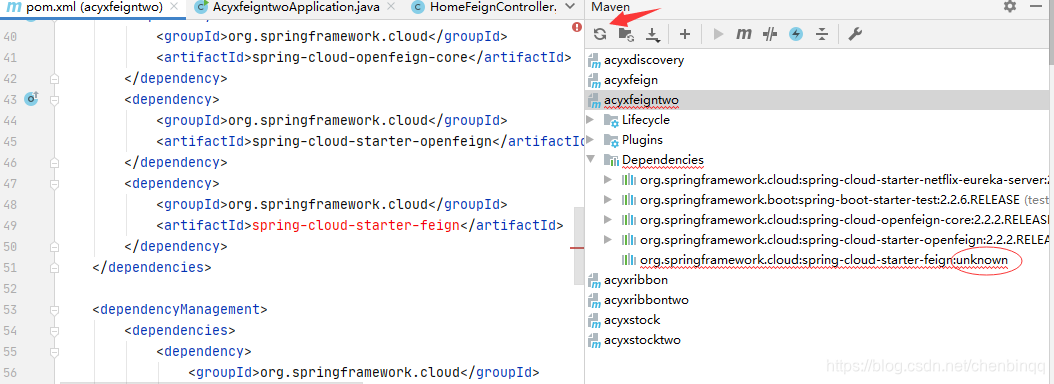1054x384 pixels.
Task: Open Maven panel gear options
Action: click(1010, 7)
